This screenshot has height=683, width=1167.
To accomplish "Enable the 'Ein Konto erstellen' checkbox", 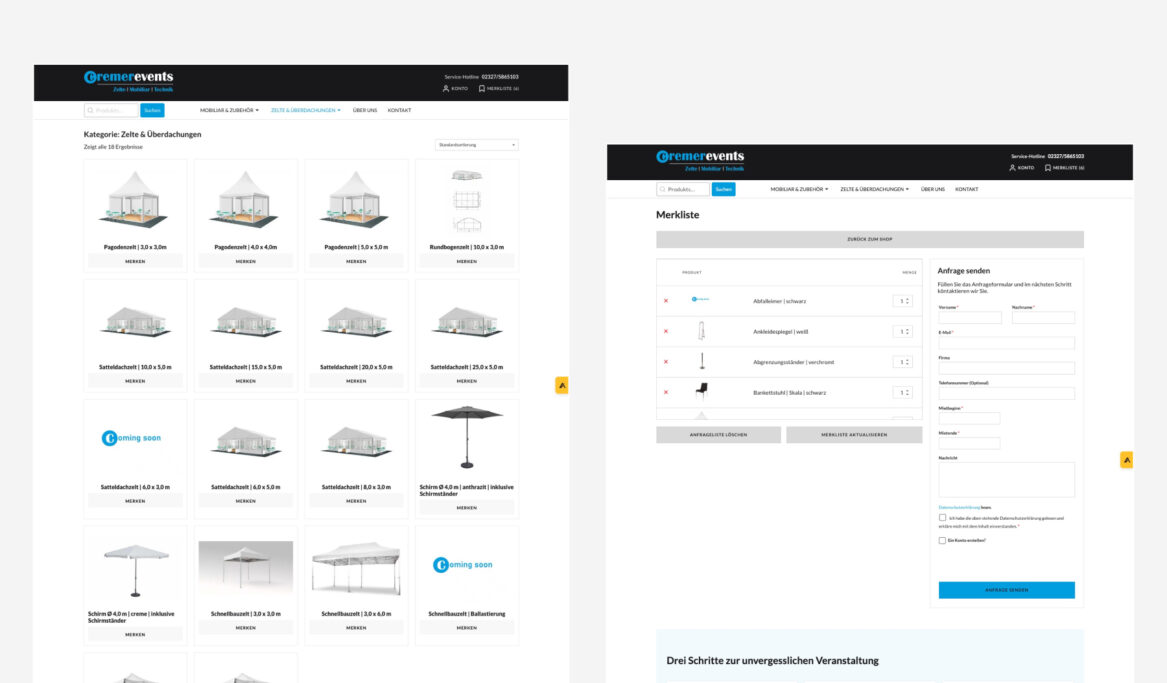I will tap(942, 540).
